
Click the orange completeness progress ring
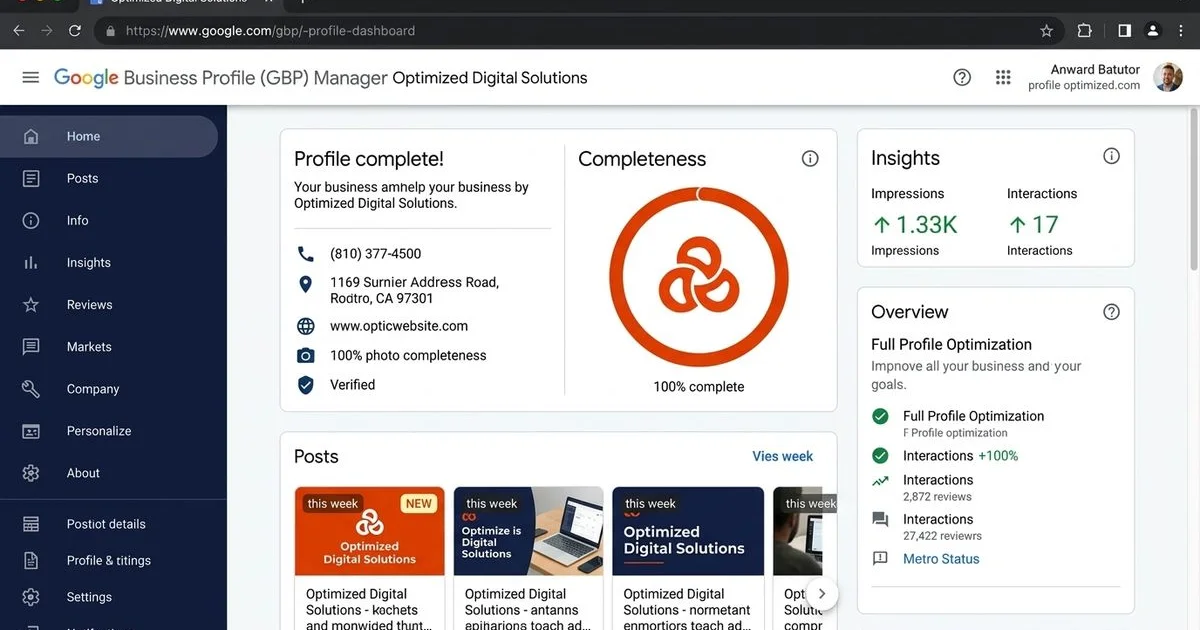coord(699,276)
